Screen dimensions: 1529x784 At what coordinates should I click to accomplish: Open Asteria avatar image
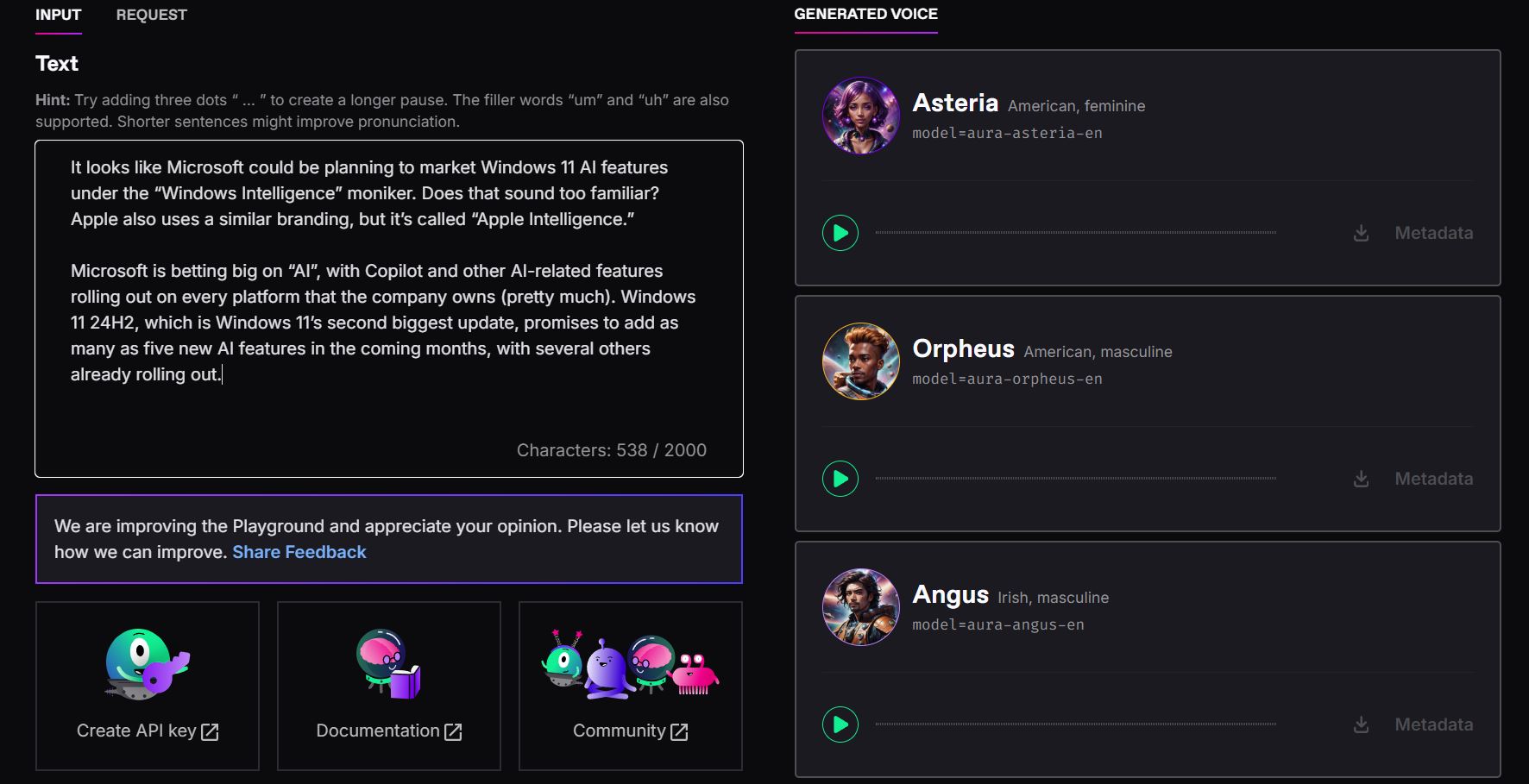(x=861, y=116)
